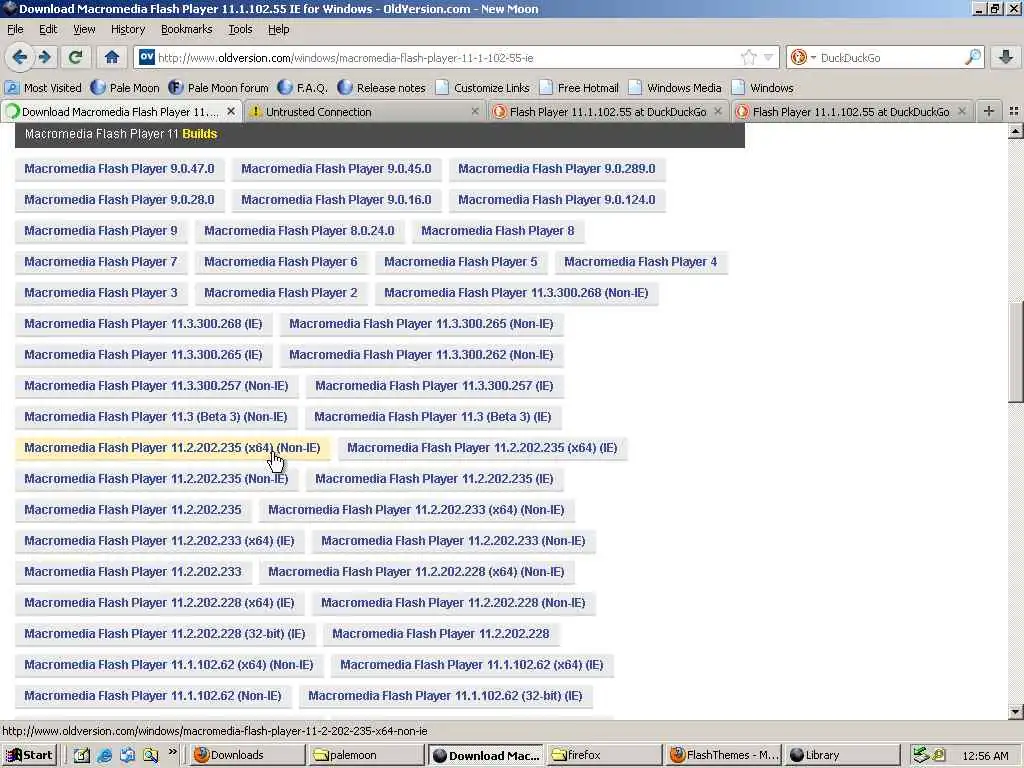Go back with the Back arrow button
The width and height of the screenshot is (1024, 768).
19,57
